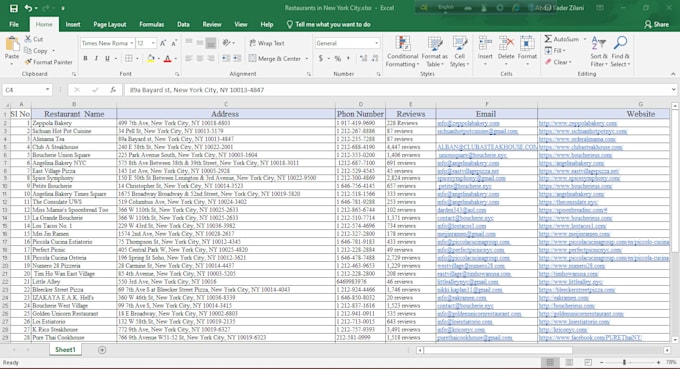Open Format as Table gallery
Viewport: 680px width, 369px height.
[434, 52]
